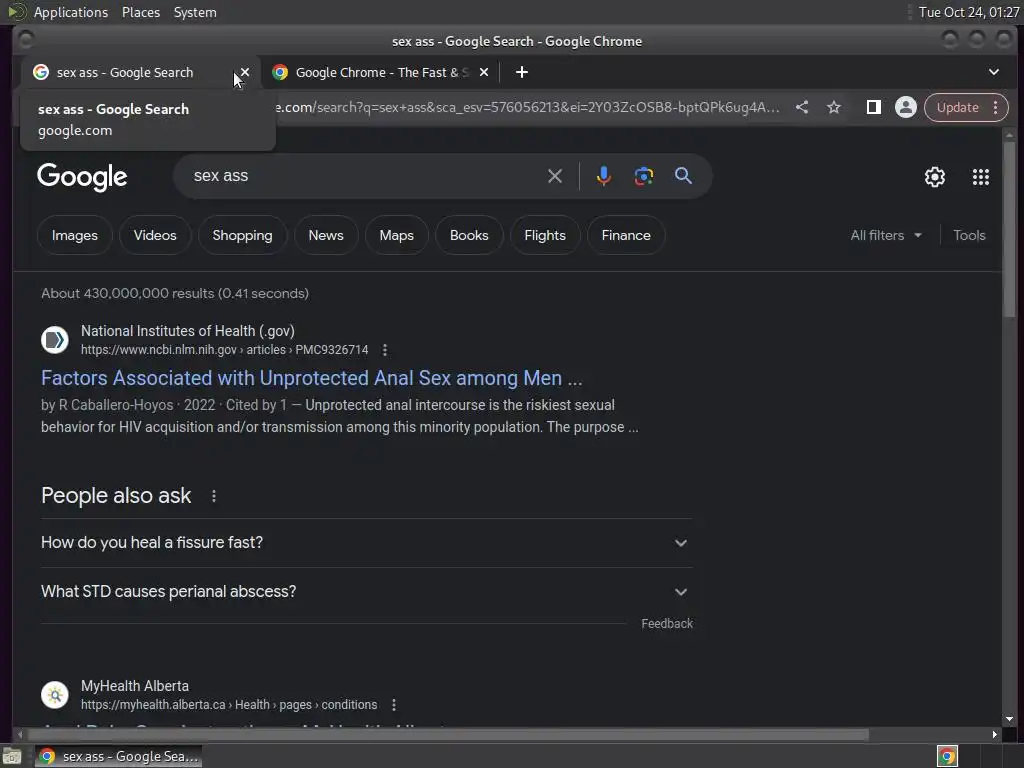Start voice search with microphone icon
This screenshot has height=768, width=1024.
coord(603,176)
